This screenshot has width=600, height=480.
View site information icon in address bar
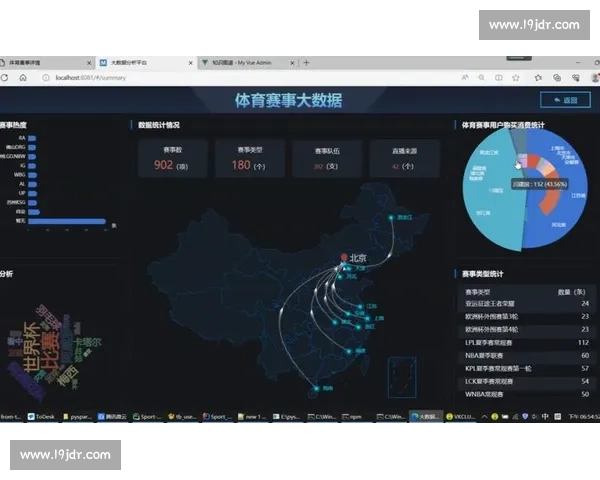46,78
